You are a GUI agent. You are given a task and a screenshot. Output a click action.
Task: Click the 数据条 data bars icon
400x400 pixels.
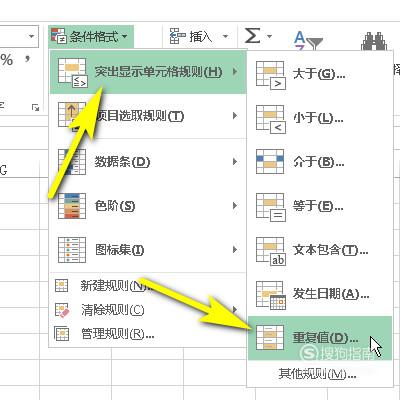point(72,162)
